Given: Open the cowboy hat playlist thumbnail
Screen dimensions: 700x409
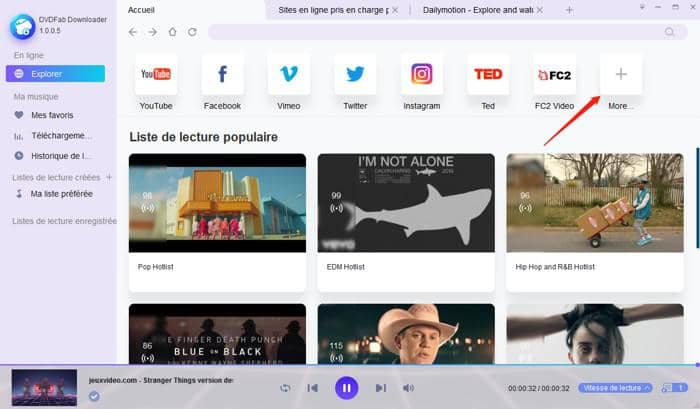Looking at the screenshot, I should [406, 334].
